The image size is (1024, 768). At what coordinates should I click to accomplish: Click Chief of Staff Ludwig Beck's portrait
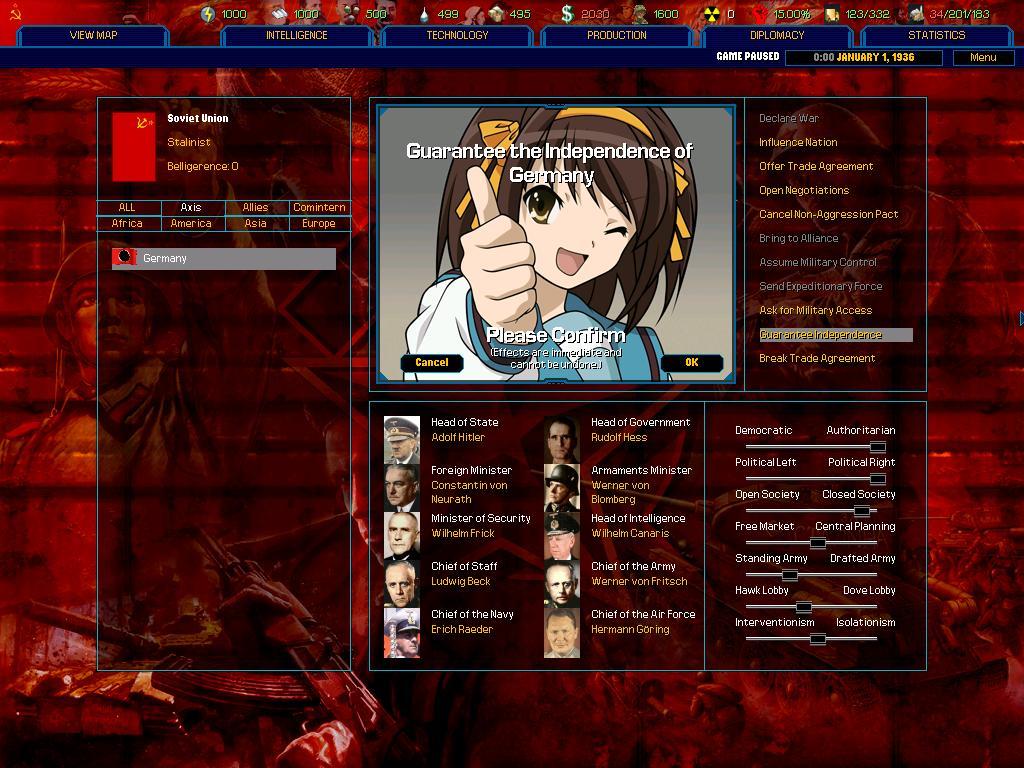[x=402, y=584]
